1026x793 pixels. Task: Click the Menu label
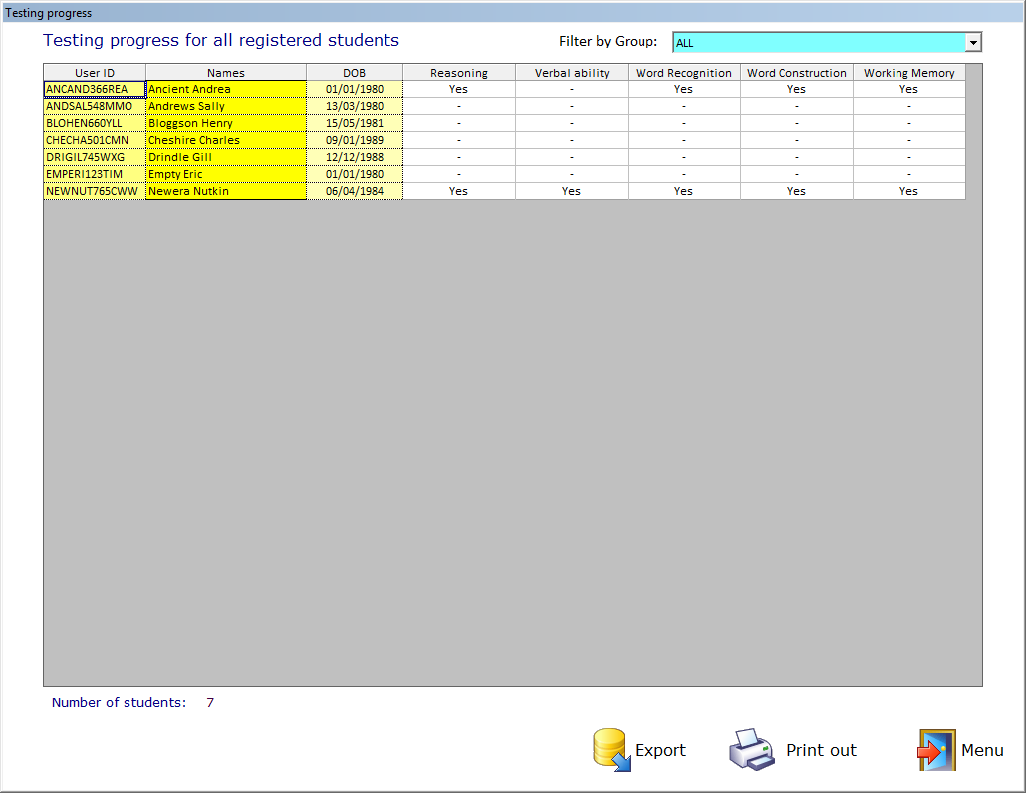click(982, 750)
